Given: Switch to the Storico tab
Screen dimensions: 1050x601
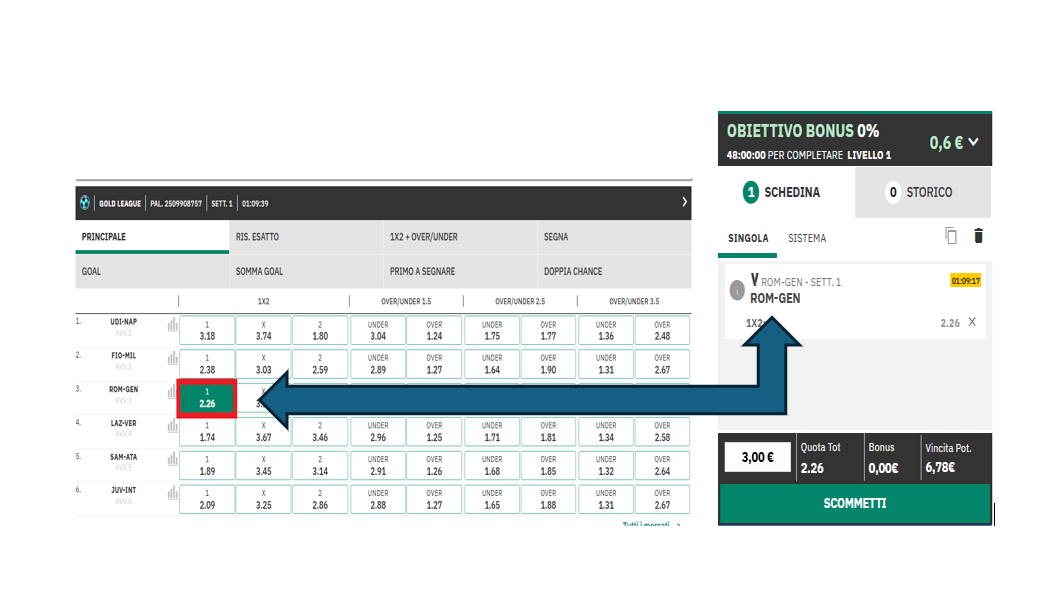Looking at the screenshot, I should point(922,192).
